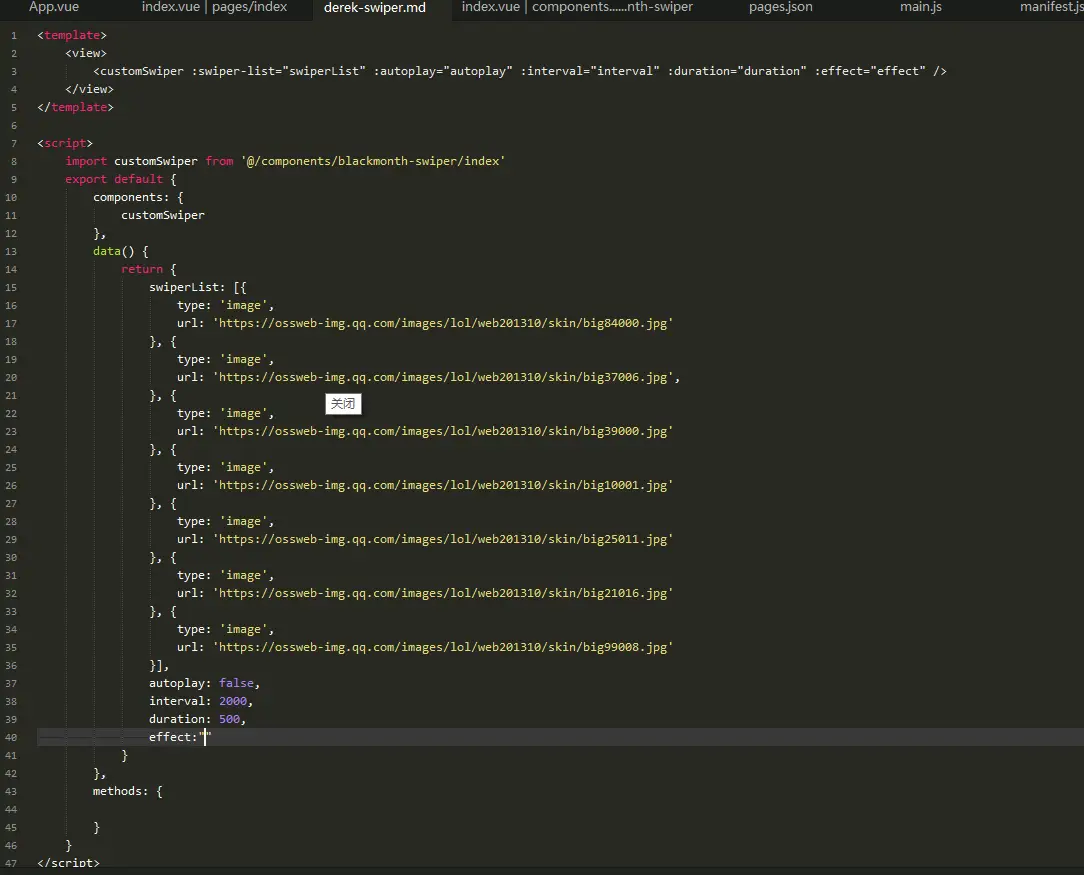Image resolution: width=1084 pixels, height=875 pixels.
Task: Click the customSwiper import path string
Action: 372,161
